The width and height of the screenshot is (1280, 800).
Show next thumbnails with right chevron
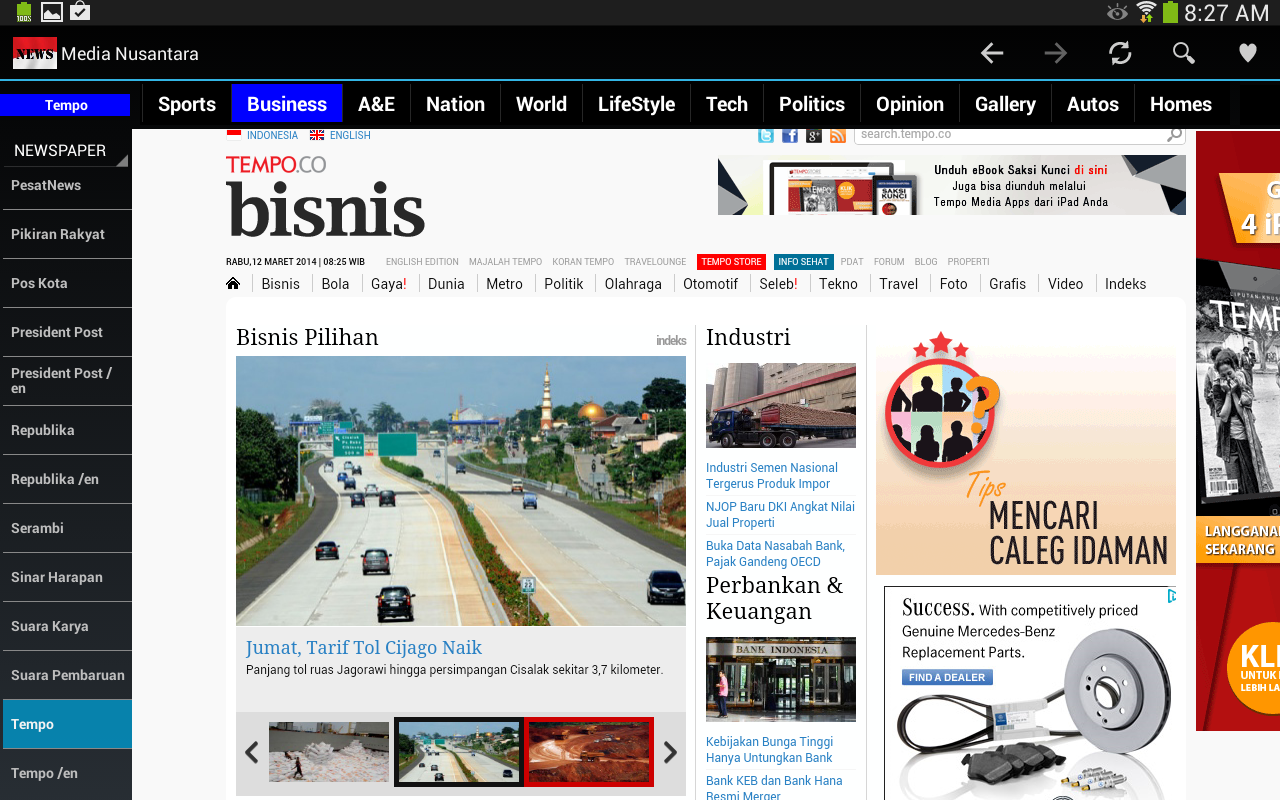pyautogui.click(x=671, y=752)
